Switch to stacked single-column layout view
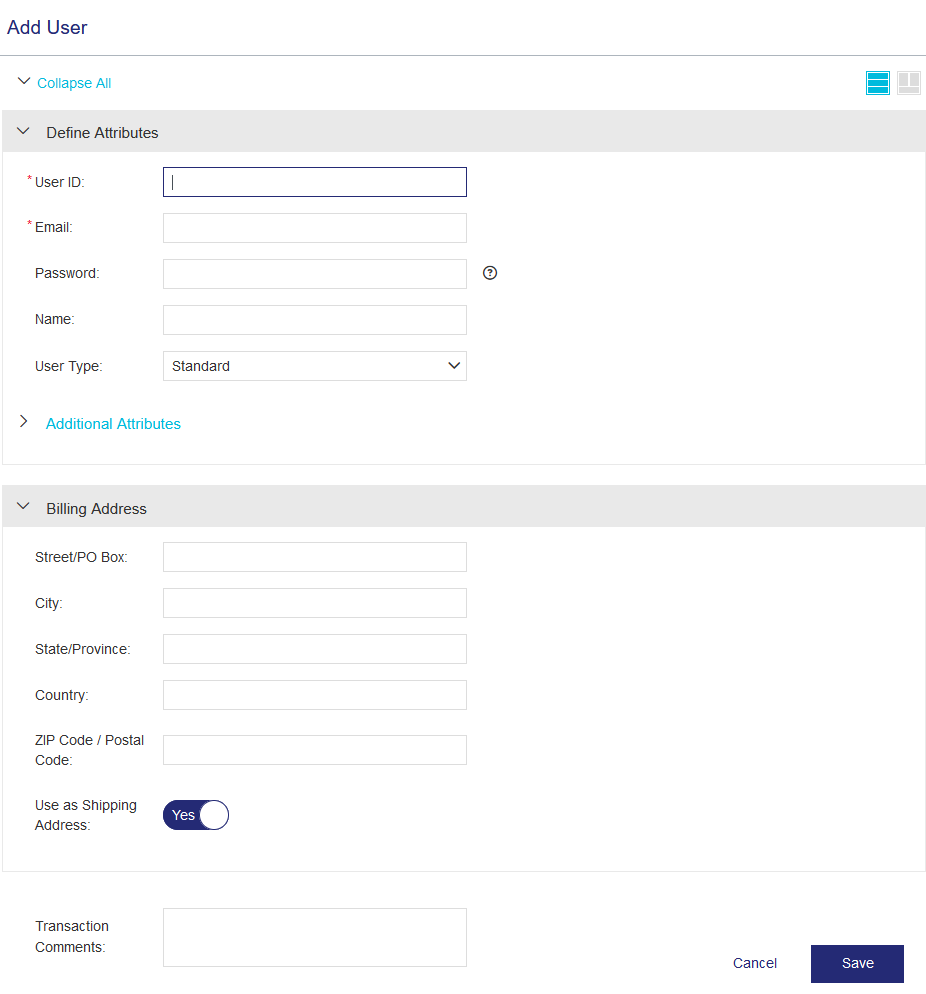Screen dimensions: 926x994 coord(877,83)
